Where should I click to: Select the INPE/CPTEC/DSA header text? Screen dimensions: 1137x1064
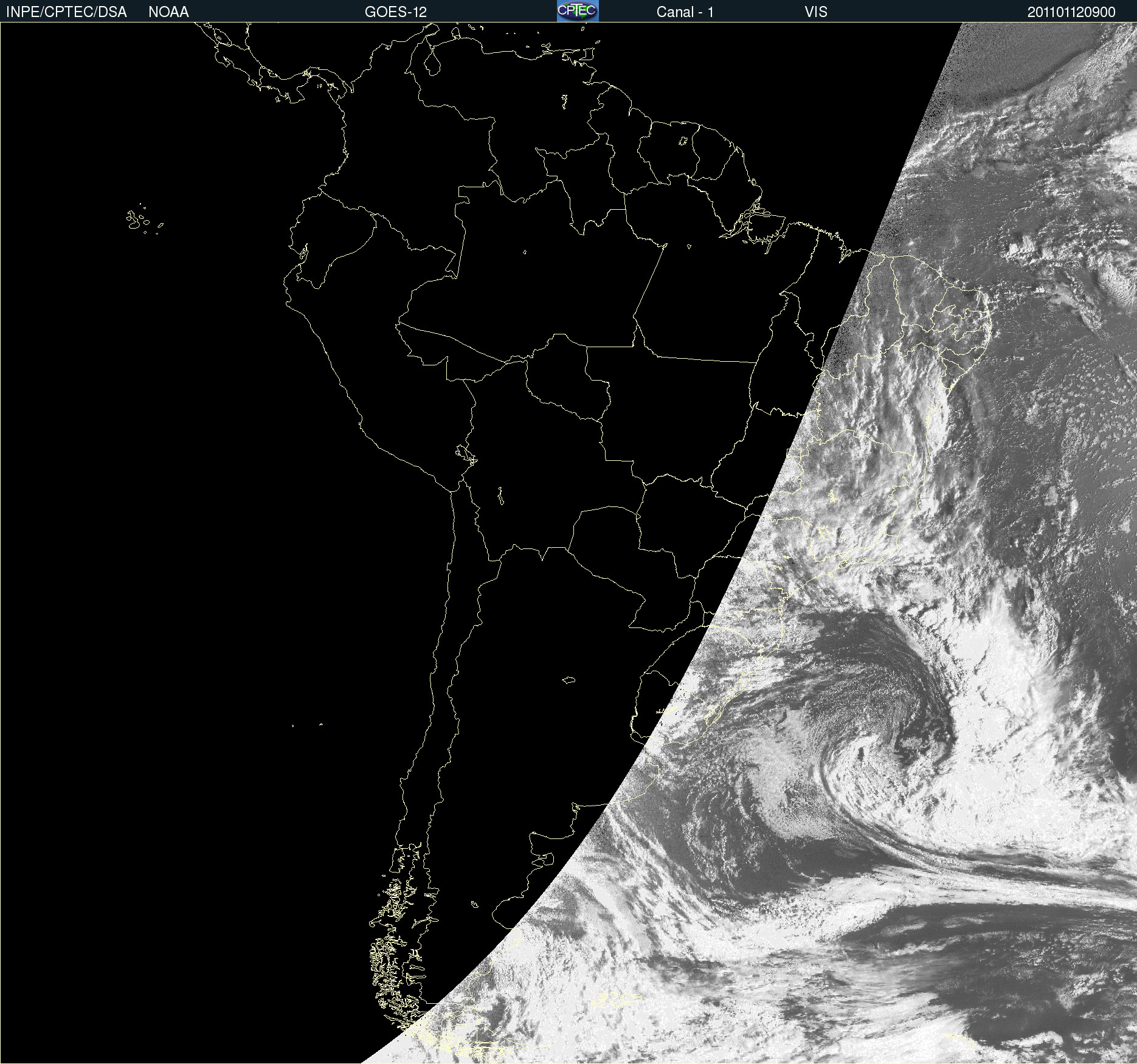pyautogui.click(x=66, y=12)
